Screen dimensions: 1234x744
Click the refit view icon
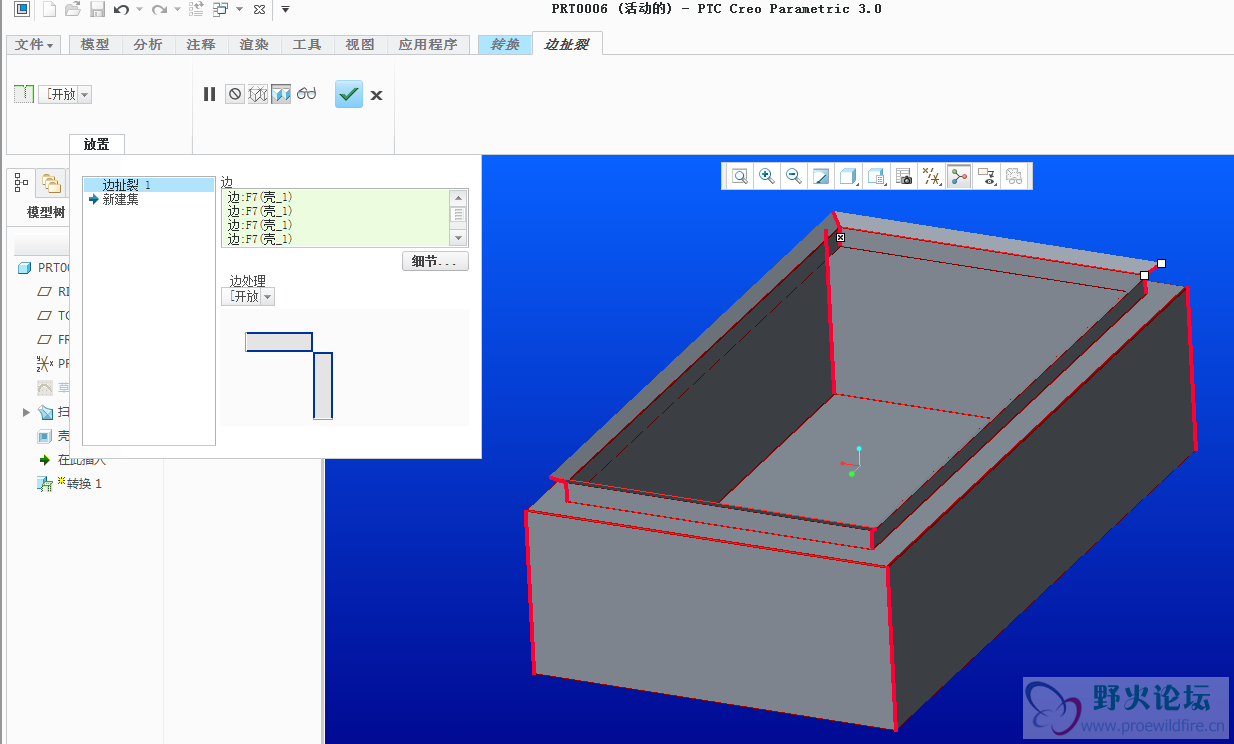pyautogui.click(x=740, y=176)
